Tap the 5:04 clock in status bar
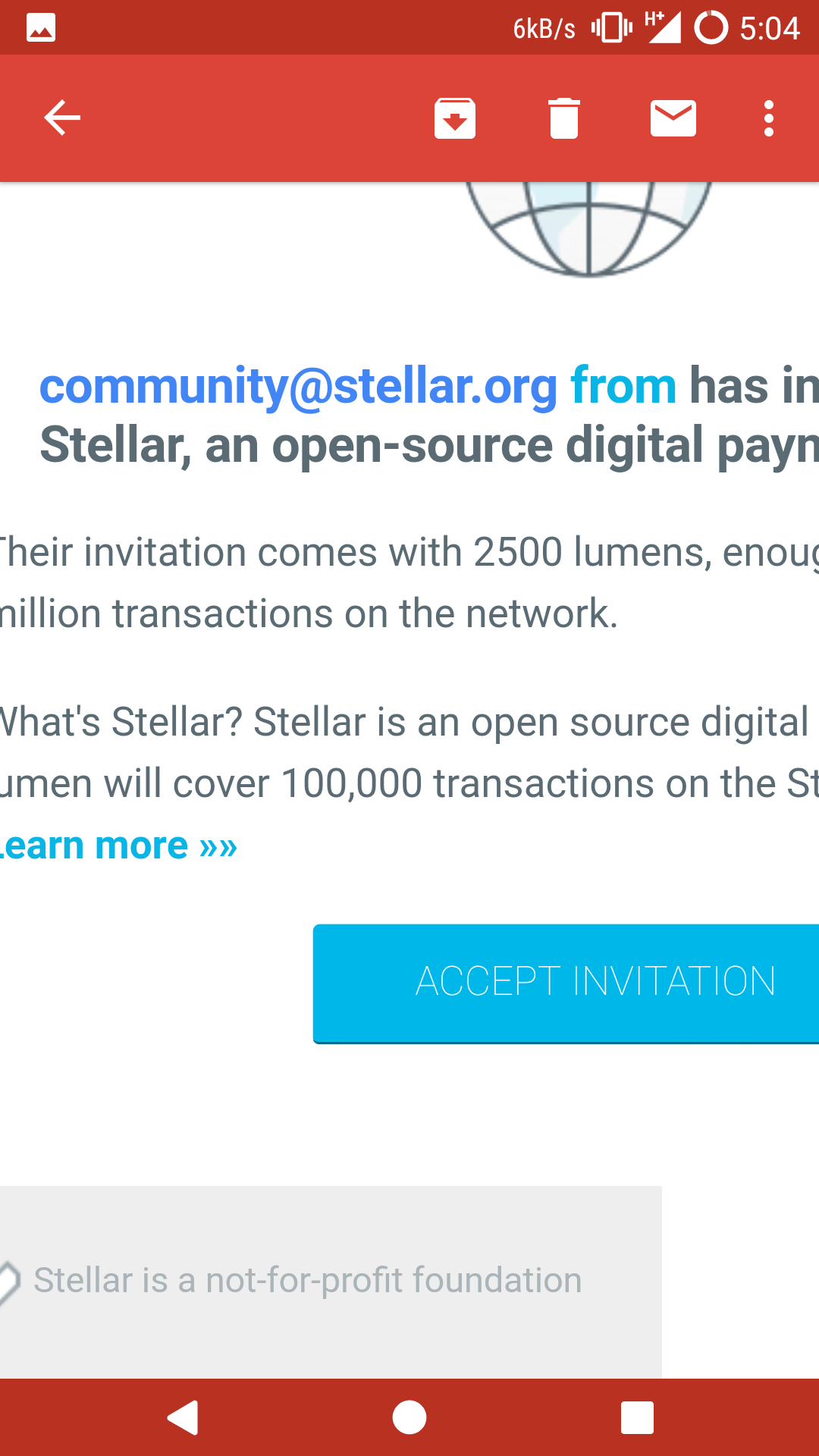819x1456 pixels. [769, 28]
